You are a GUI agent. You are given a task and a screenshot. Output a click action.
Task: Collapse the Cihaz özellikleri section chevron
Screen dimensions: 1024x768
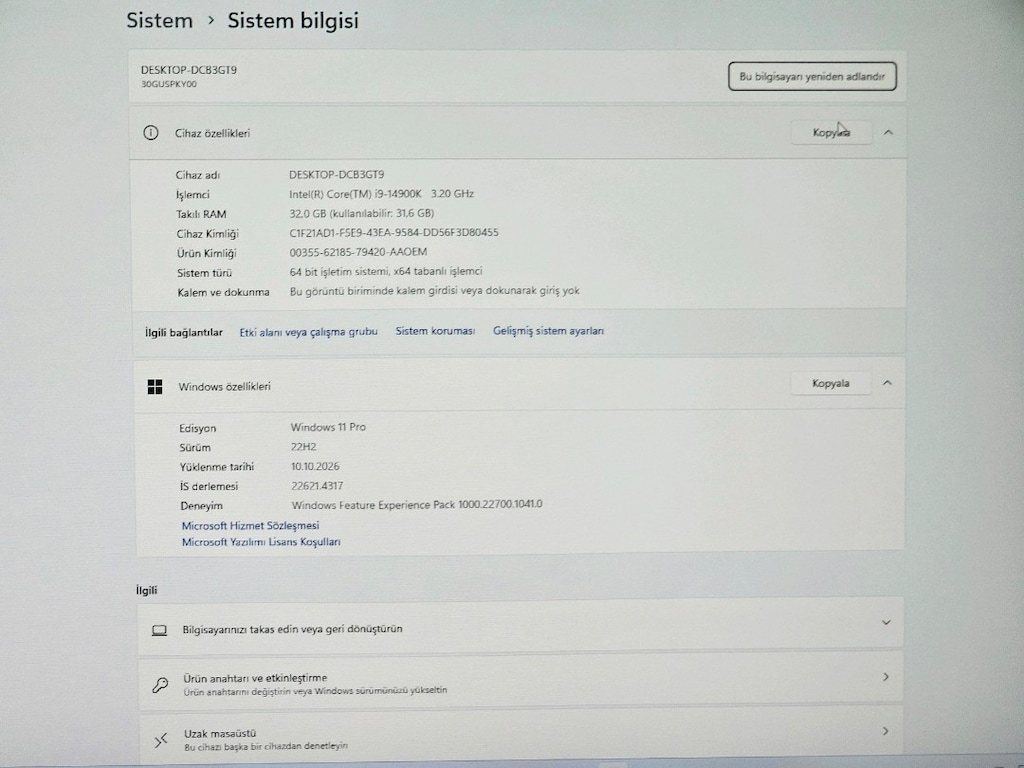coord(888,133)
